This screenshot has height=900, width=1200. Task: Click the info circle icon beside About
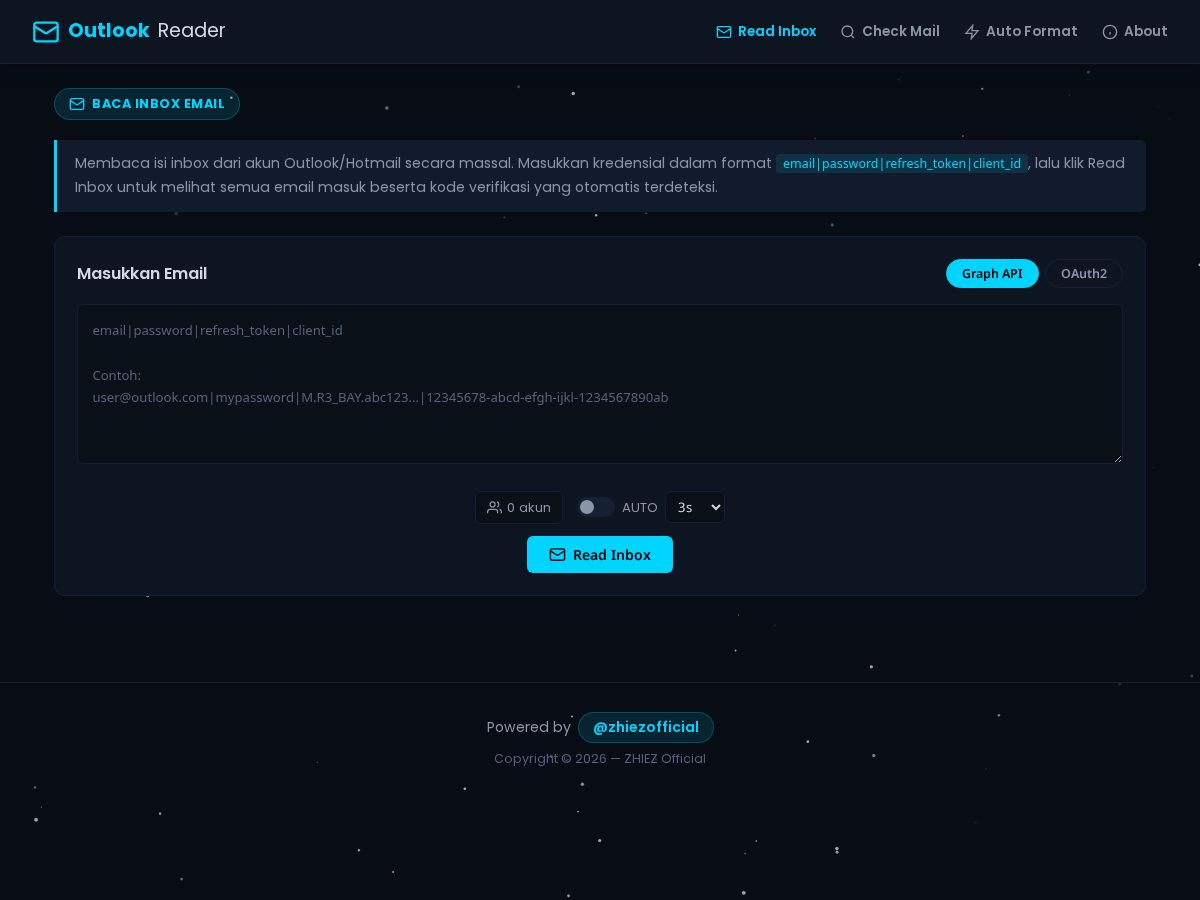pyautogui.click(x=1110, y=32)
